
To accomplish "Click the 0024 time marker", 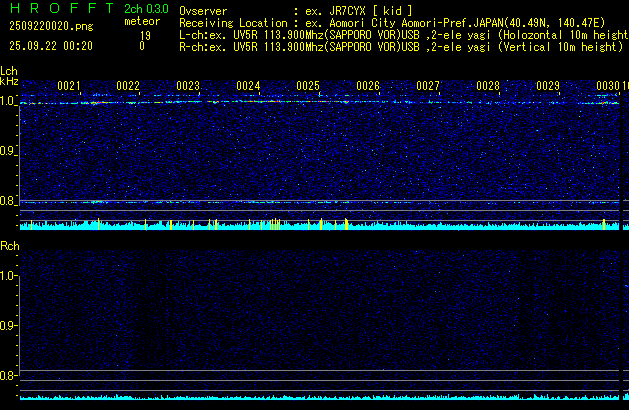I will pyautogui.click(x=248, y=87).
